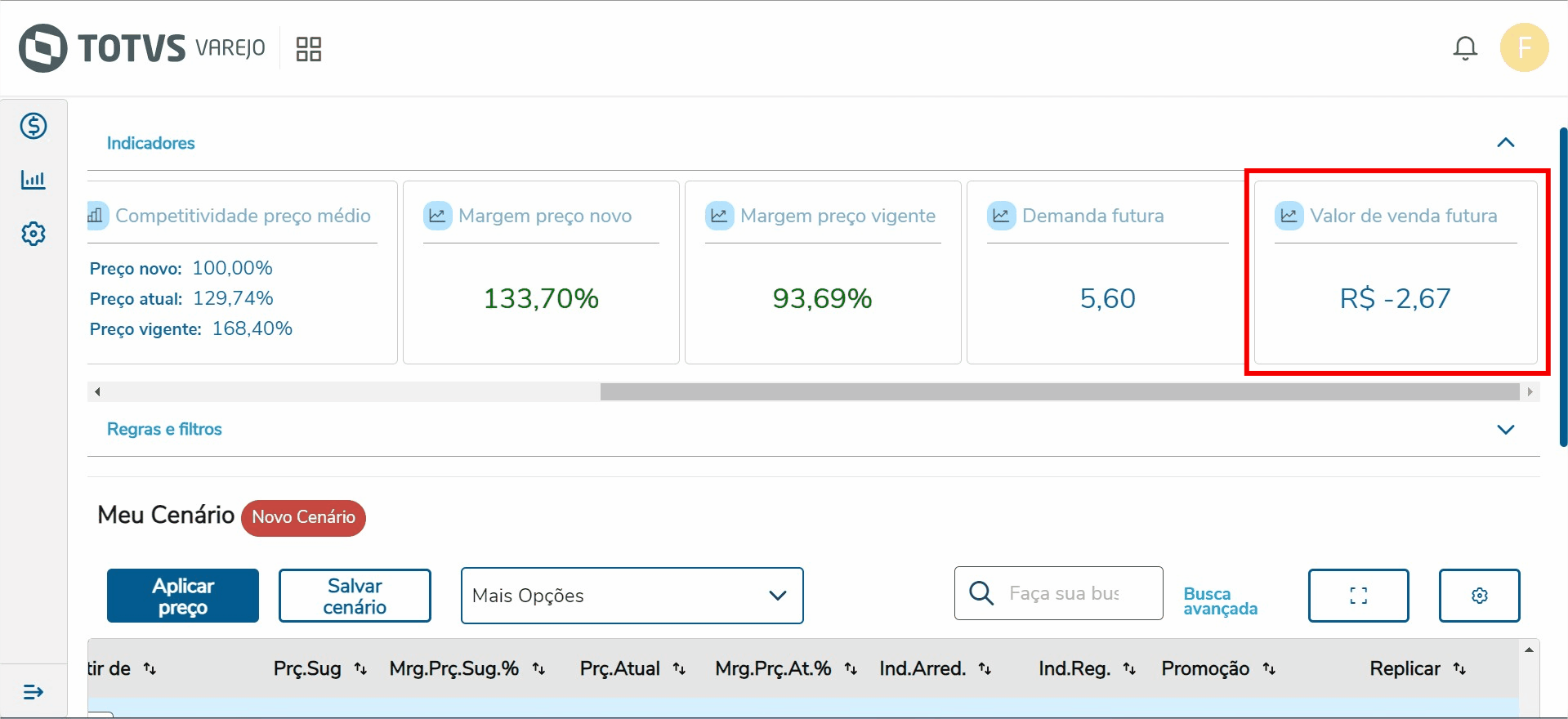This screenshot has width=1568, height=719.
Task: Collapse the Indicadores section chevron
Action: (1505, 143)
